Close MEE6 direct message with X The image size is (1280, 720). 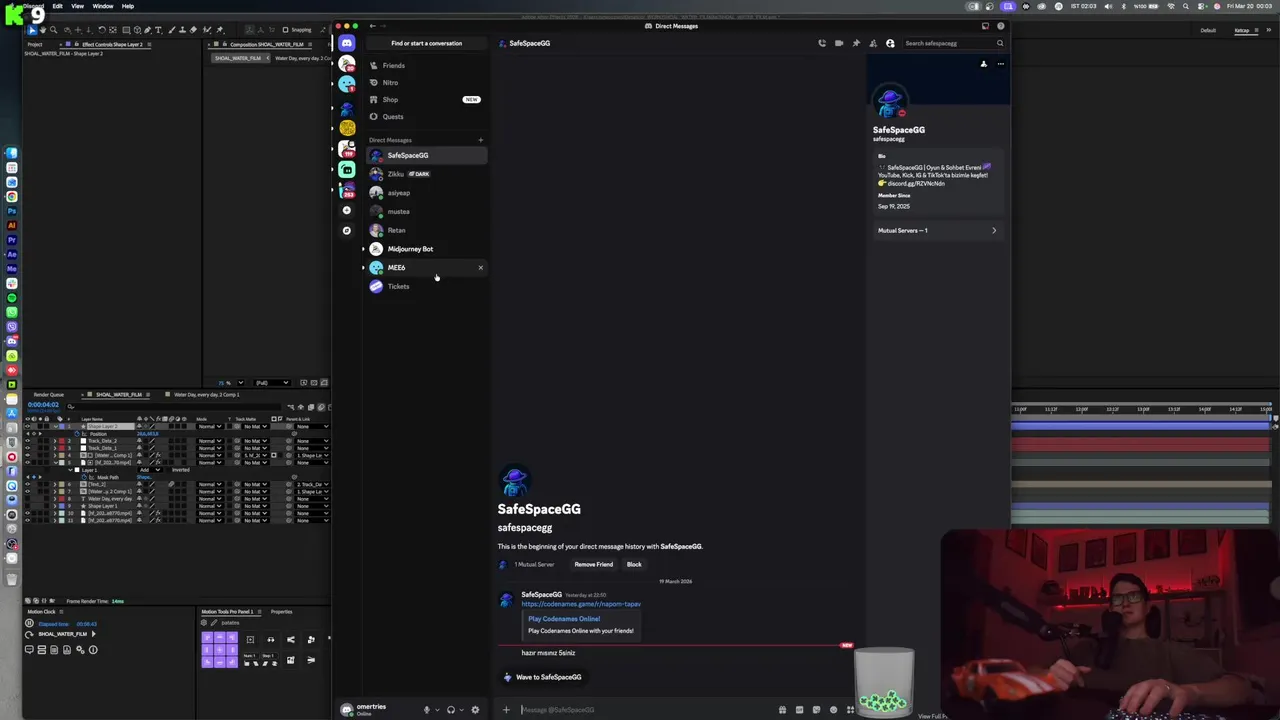click(480, 267)
